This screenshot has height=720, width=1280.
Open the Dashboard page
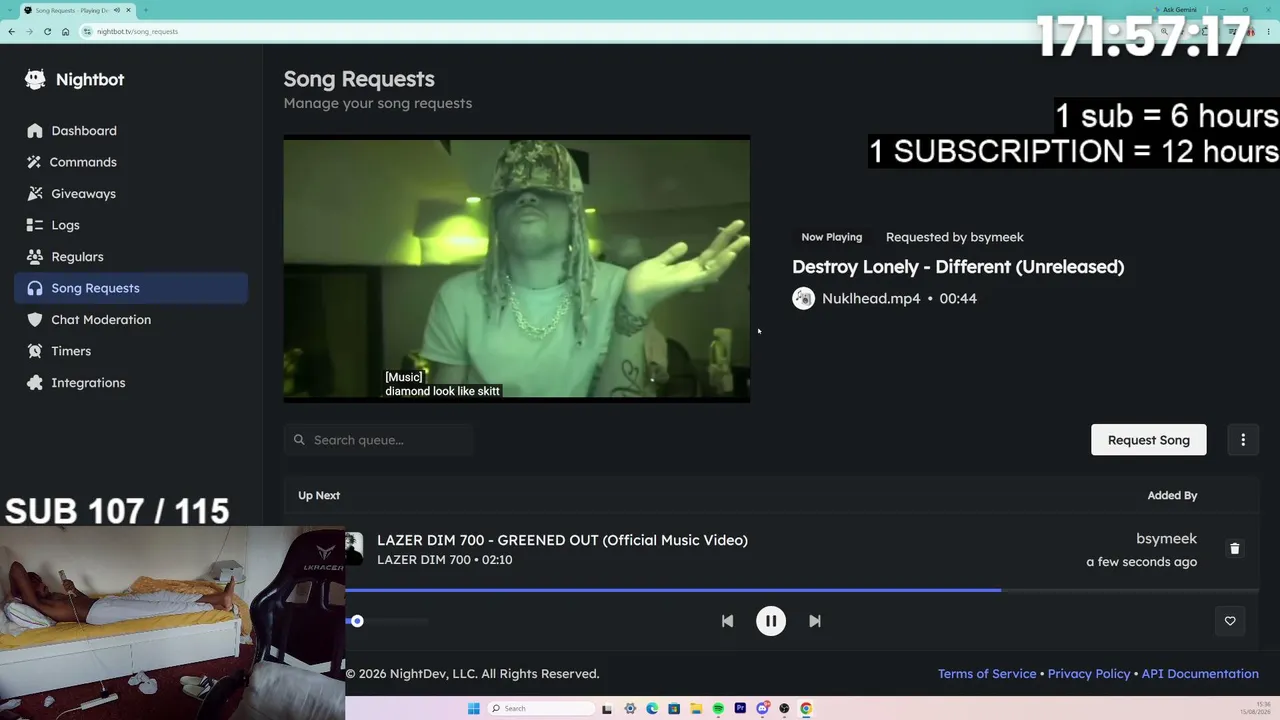coord(131,131)
